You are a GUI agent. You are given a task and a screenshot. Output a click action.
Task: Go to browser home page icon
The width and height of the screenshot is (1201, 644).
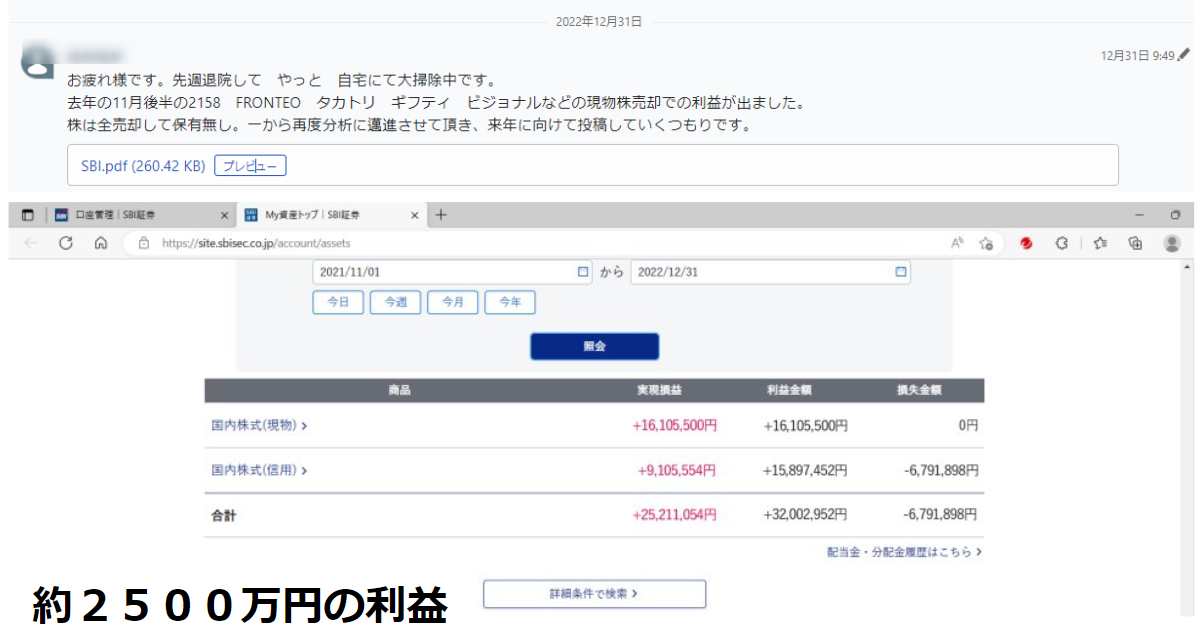100,243
